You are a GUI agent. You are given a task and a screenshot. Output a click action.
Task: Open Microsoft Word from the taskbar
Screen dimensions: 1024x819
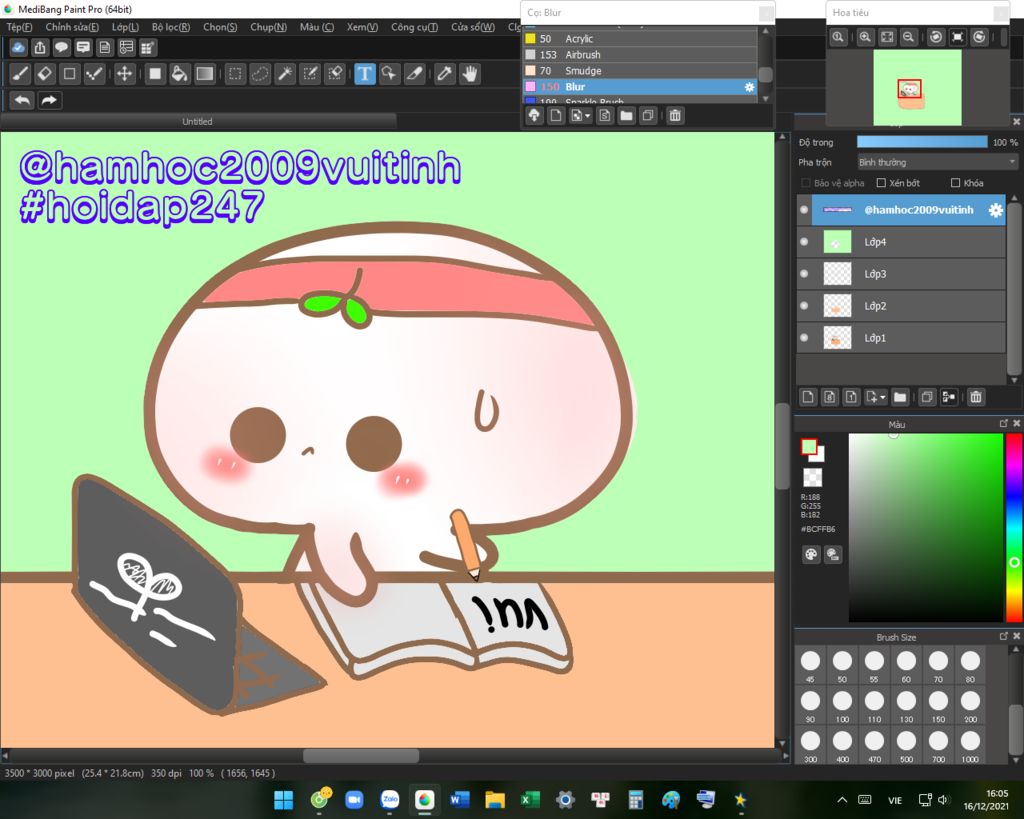(x=460, y=799)
